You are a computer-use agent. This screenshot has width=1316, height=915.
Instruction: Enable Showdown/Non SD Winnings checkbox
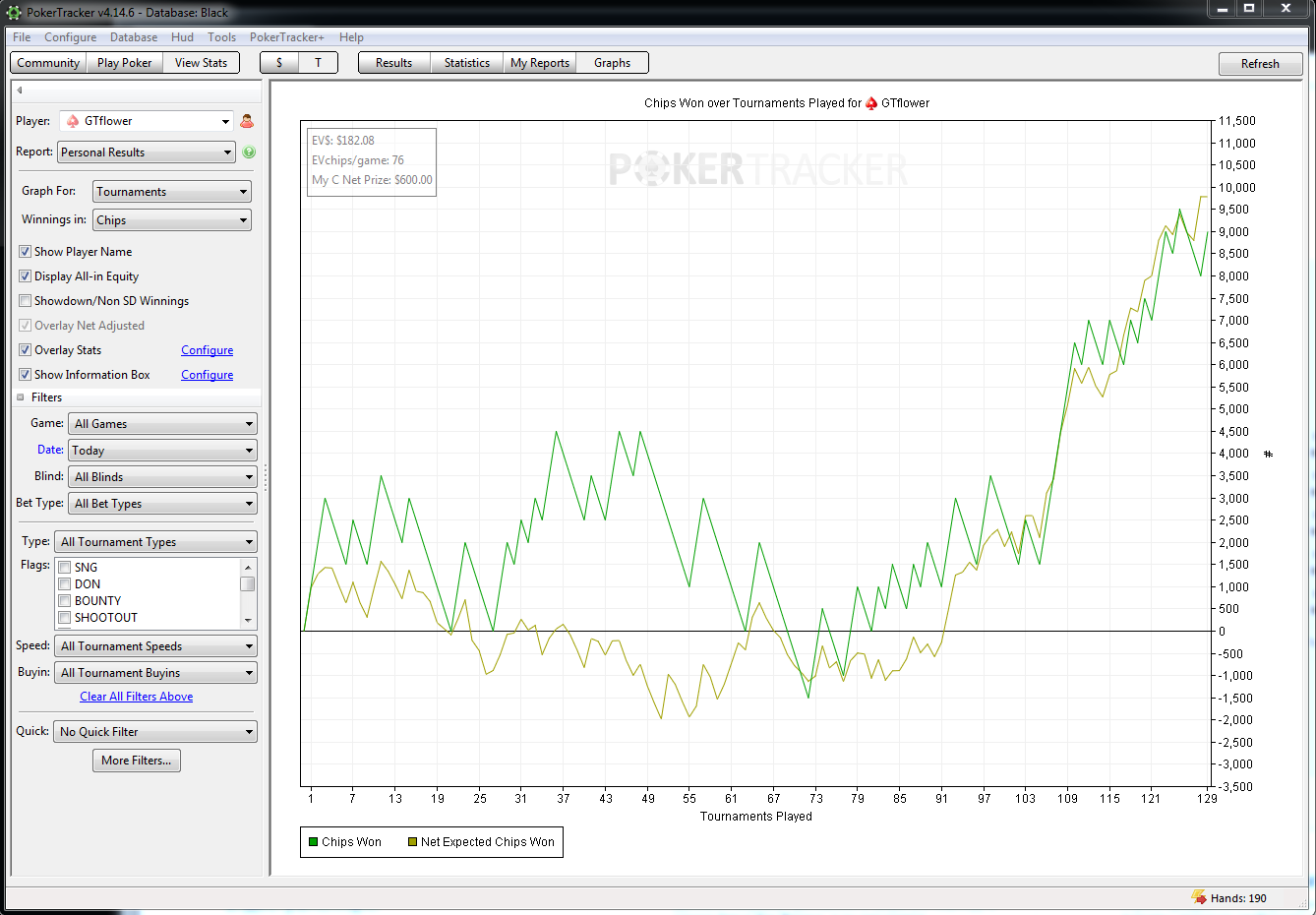point(26,301)
